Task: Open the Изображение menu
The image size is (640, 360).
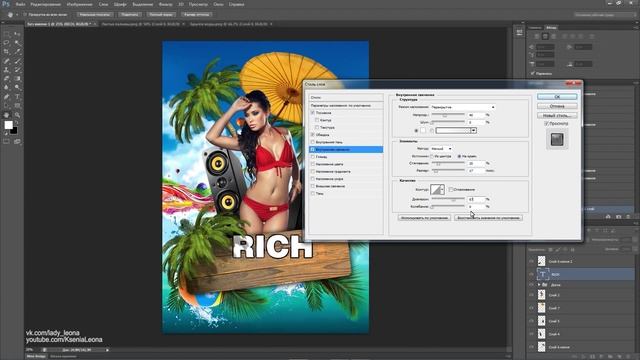Action: tap(79, 4)
